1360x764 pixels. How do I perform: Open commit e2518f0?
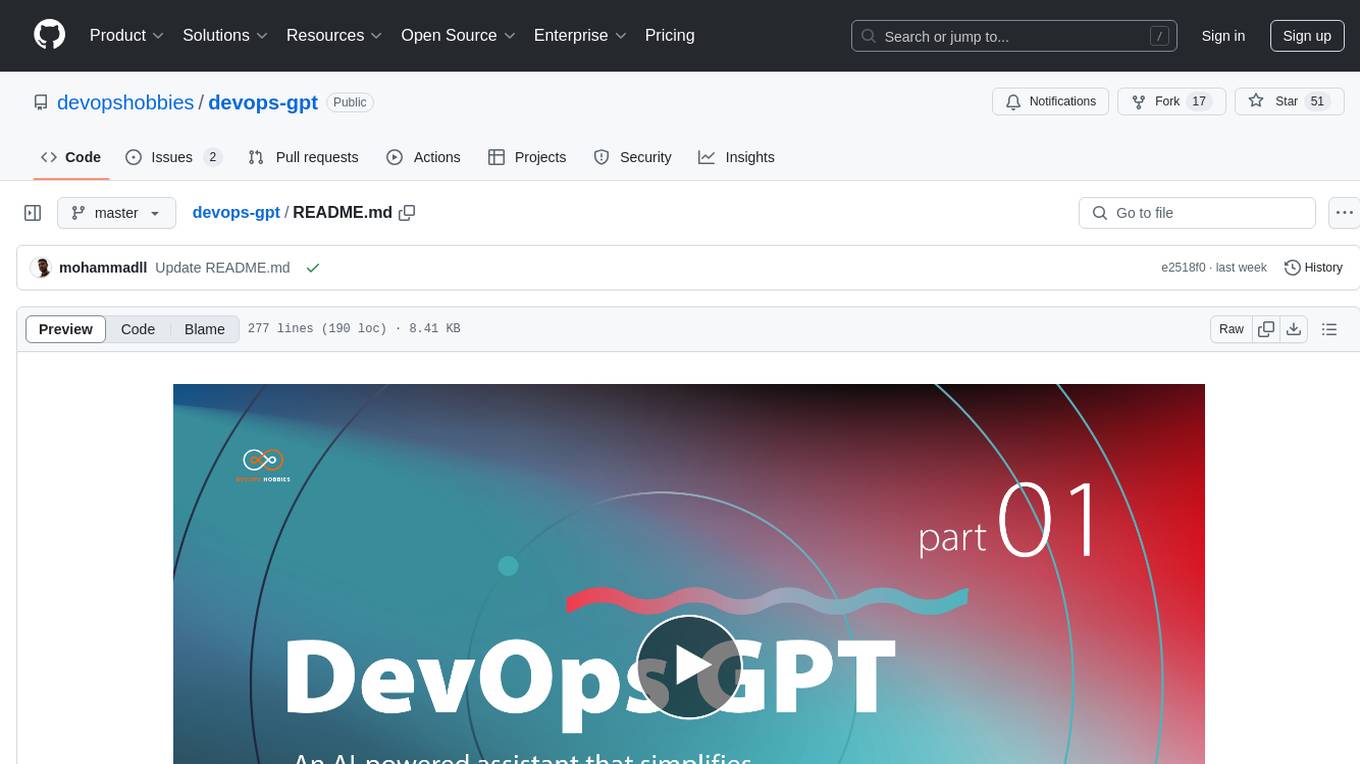click(1183, 268)
